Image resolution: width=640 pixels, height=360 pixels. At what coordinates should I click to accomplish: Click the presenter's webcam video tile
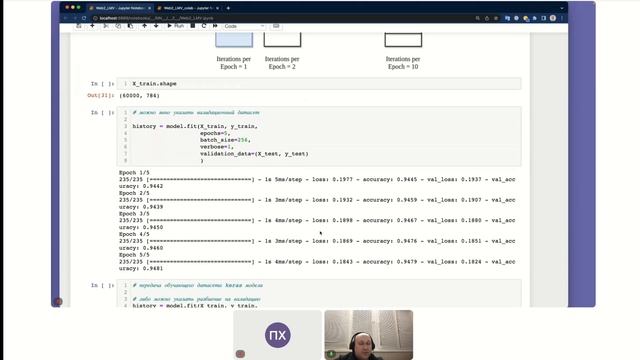pyautogui.click(x=369, y=335)
